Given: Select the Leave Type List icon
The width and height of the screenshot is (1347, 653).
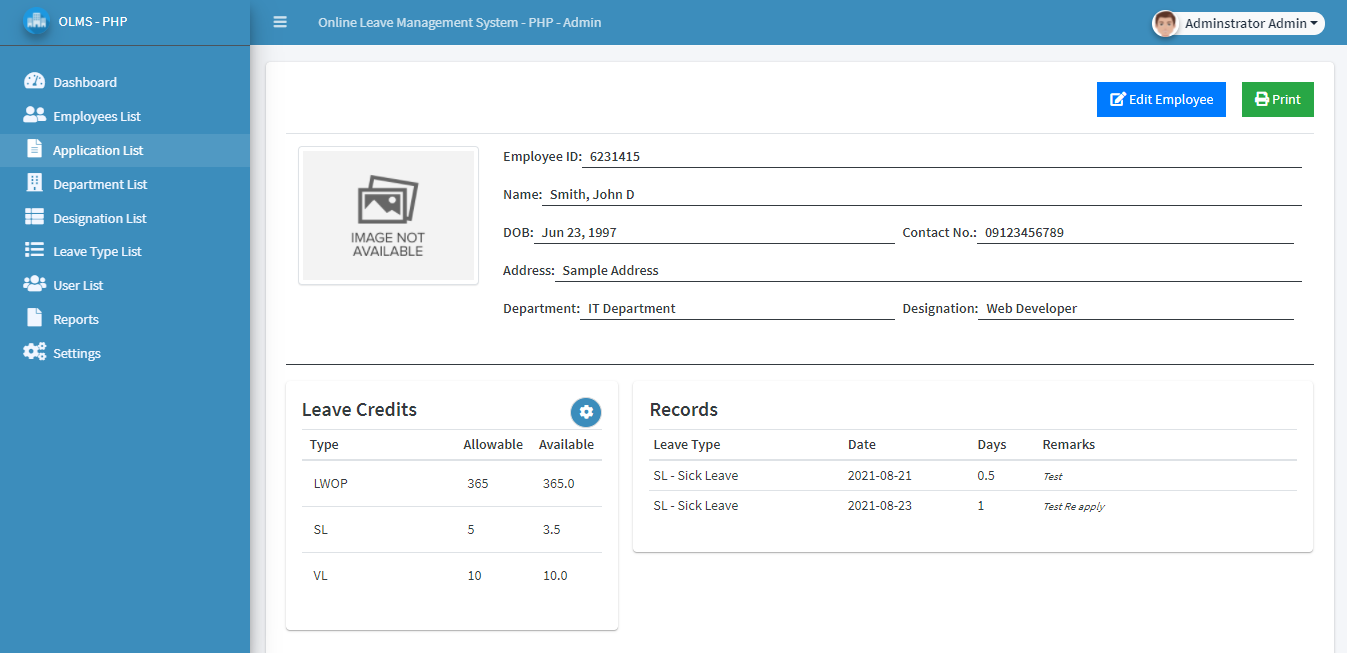Looking at the screenshot, I should coord(33,250).
